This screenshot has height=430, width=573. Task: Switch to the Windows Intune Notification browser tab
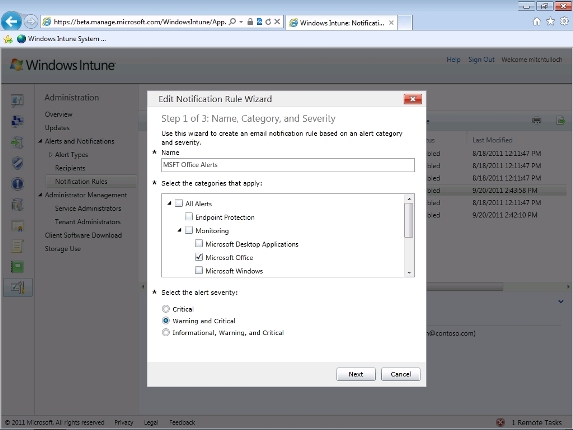(341, 23)
